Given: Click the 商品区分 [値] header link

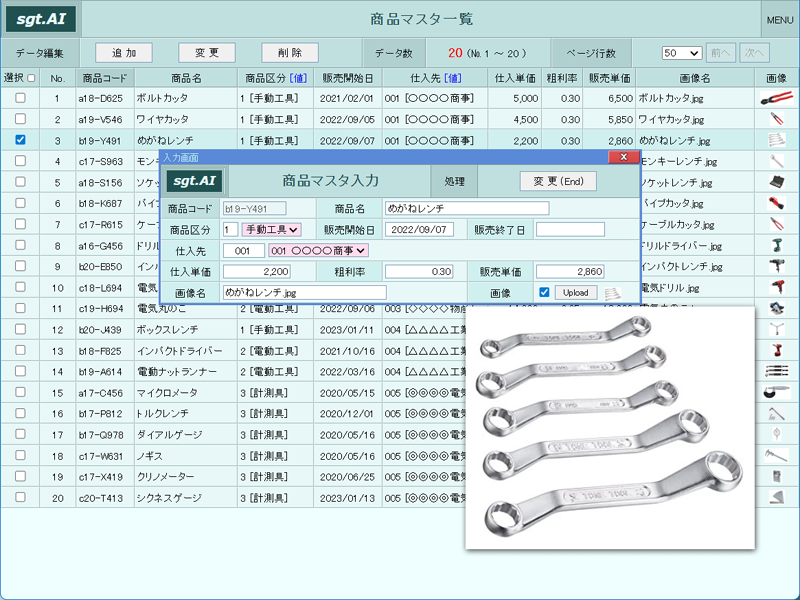Looking at the screenshot, I should (x=298, y=78).
